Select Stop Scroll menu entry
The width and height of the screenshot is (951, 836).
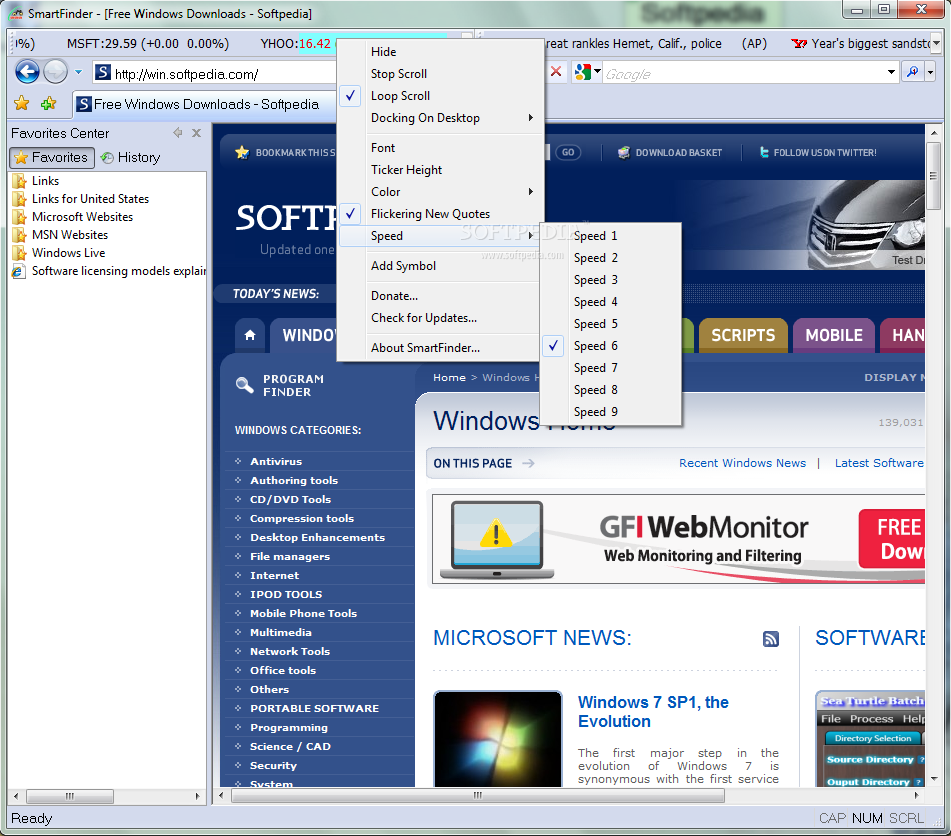(441, 74)
